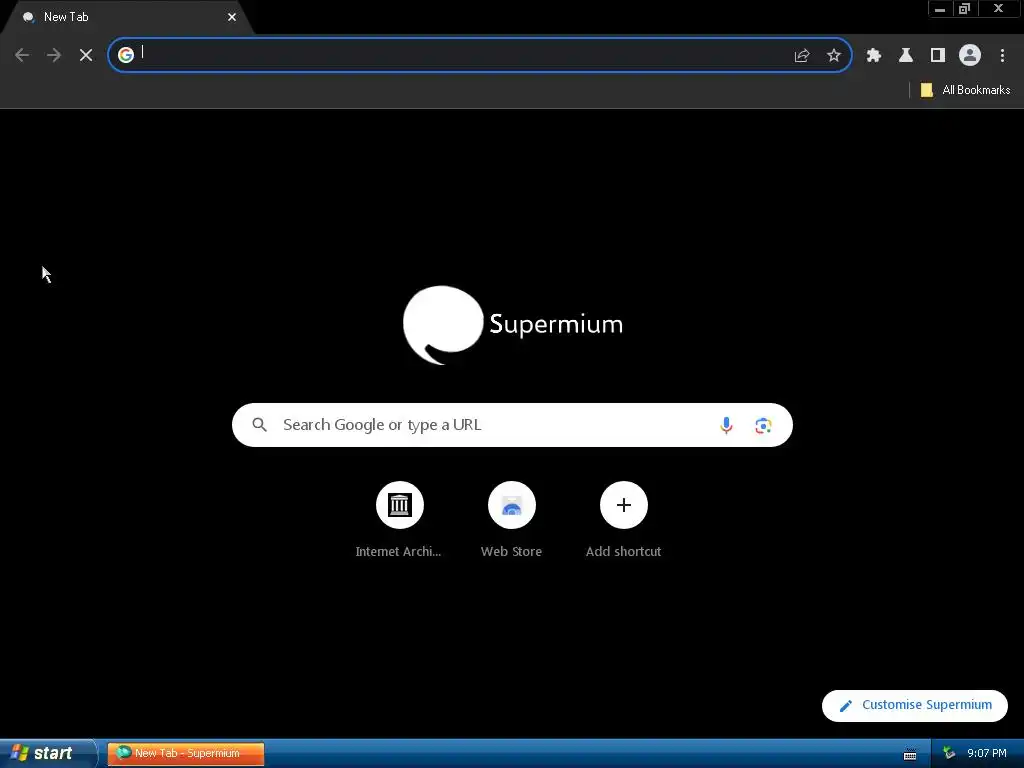Click the keyboard icon in the taskbar
Screen dimensions: 1024x768
click(910, 755)
